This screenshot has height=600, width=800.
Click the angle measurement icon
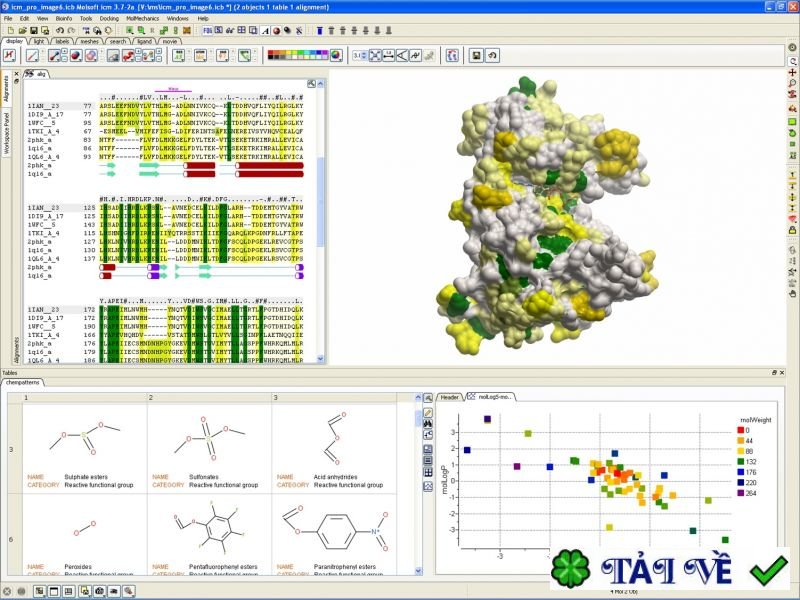[402, 55]
